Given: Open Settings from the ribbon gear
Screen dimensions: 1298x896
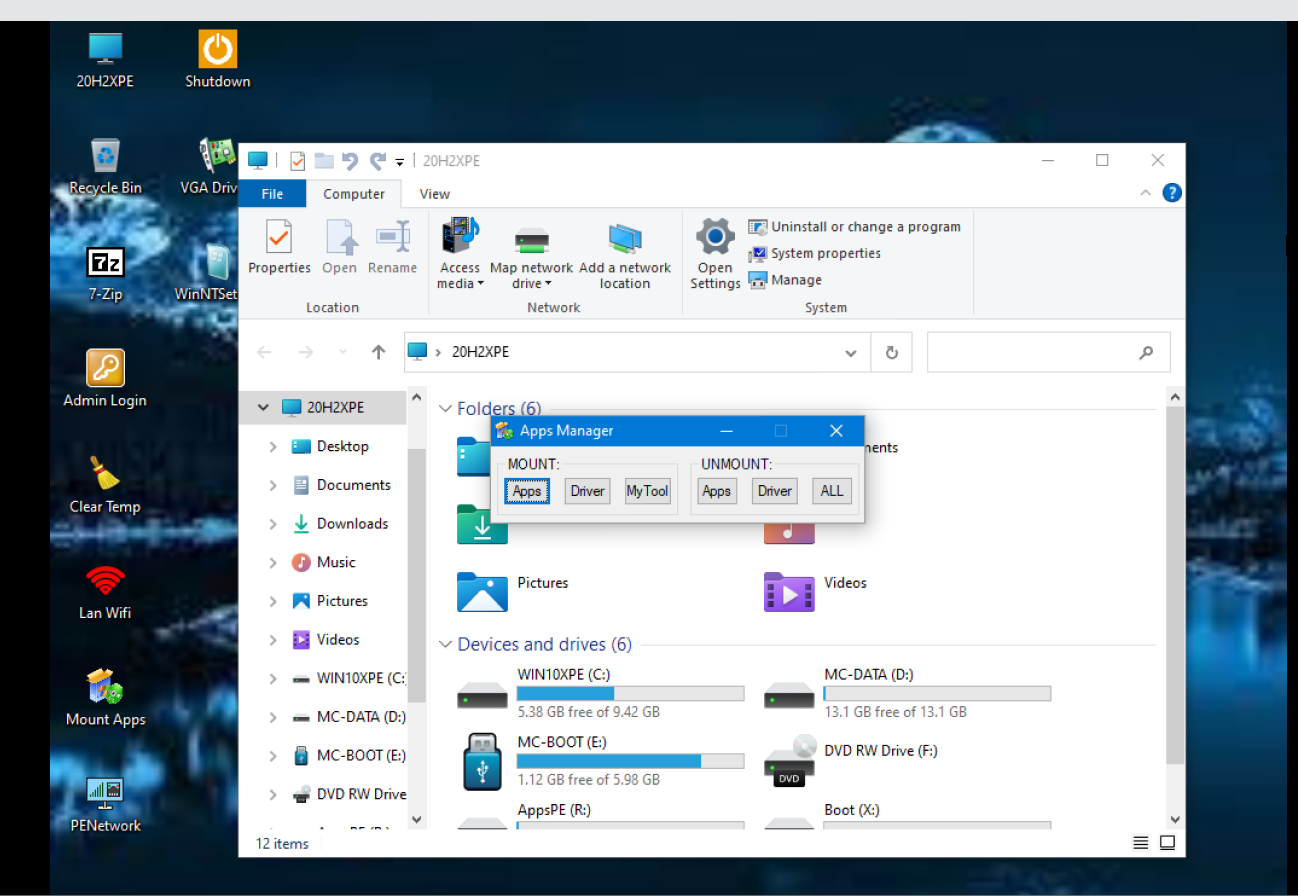Looking at the screenshot, I should [715, 254].
